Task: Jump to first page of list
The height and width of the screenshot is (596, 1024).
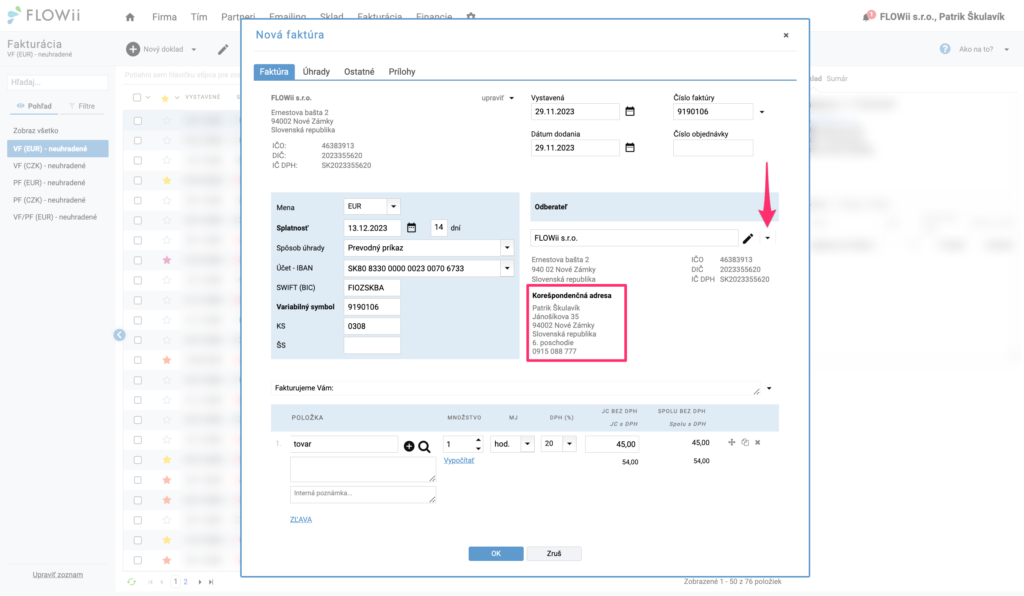Action: 150,582
